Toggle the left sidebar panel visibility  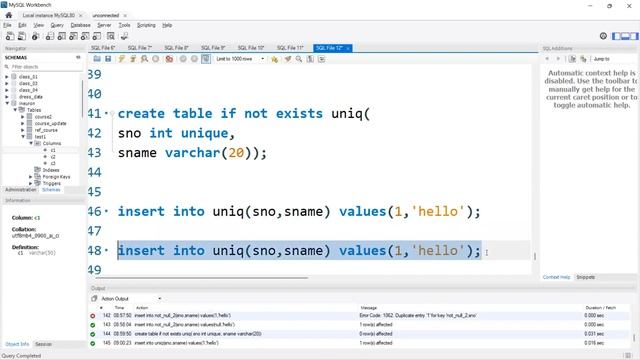tap(616, 36)
